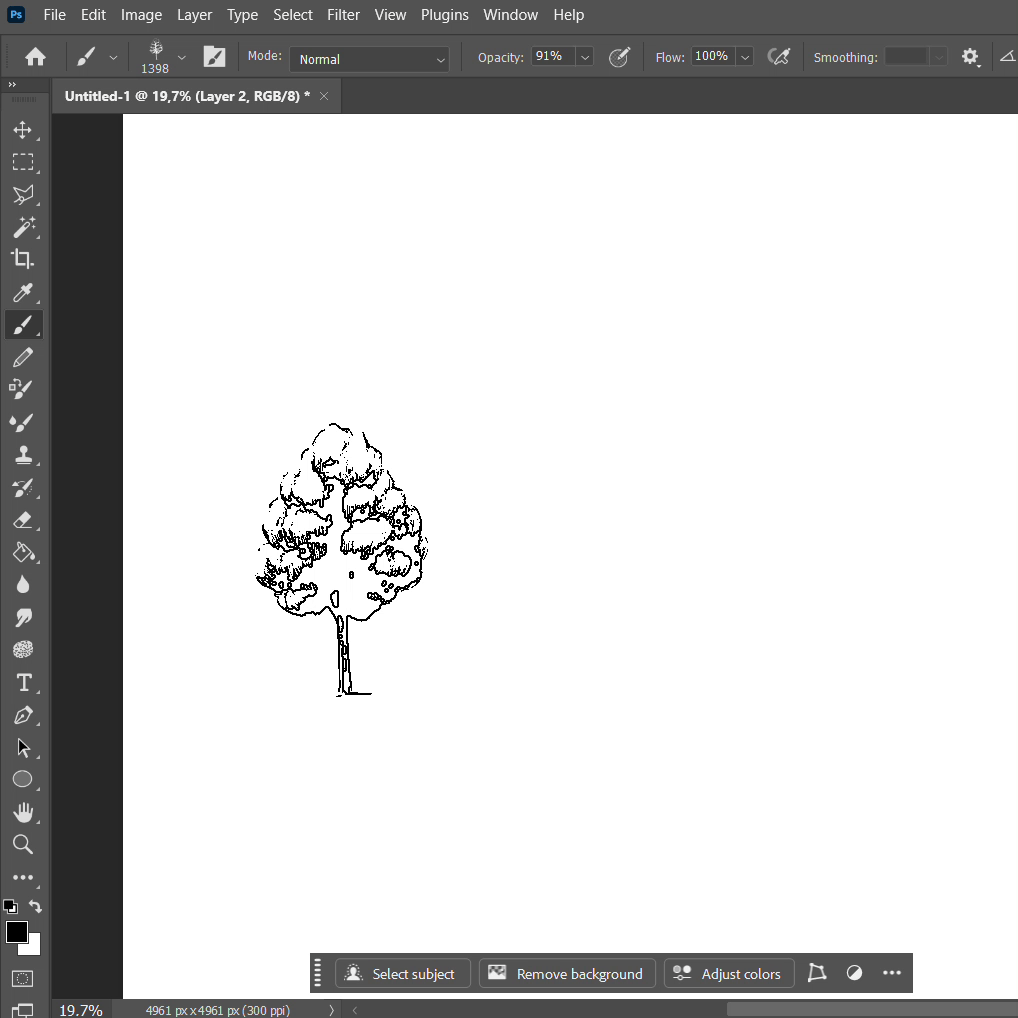Open the Layer menu
This screenshot has height=1018, width=1018.
point(194,15)
